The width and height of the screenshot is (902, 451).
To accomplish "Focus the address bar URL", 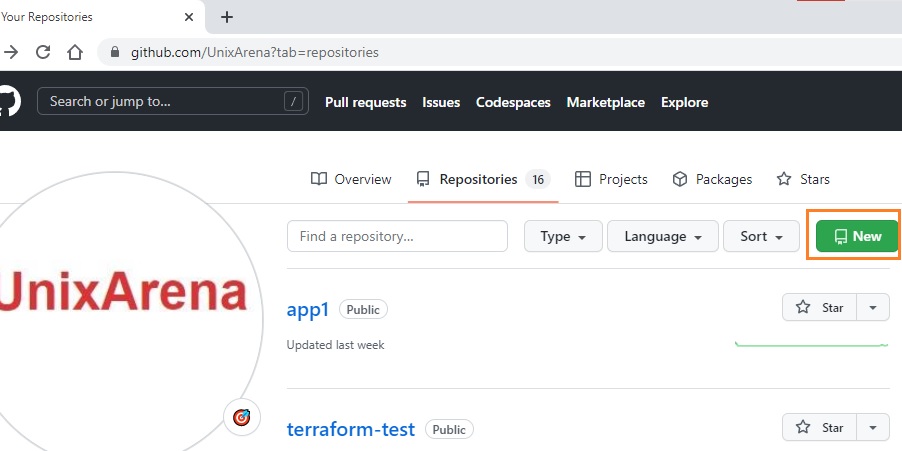I will [x=255, y=52].
